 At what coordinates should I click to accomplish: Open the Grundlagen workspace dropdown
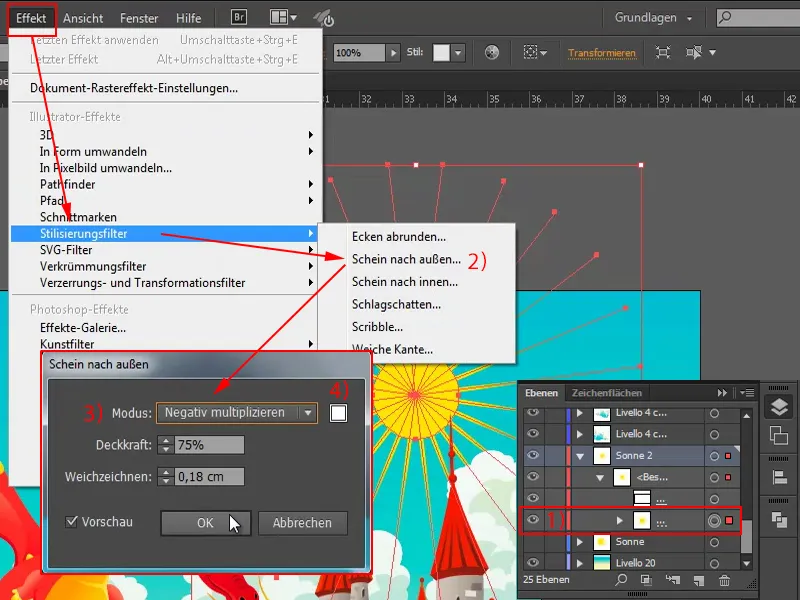(654, 18)
